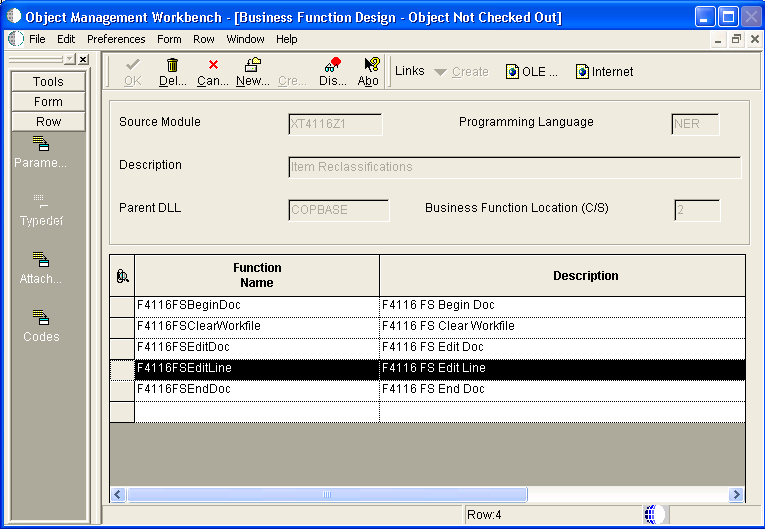Click the About pointer question icon
The height and width of the screenshot is (529, 765).
click(372, 65)
